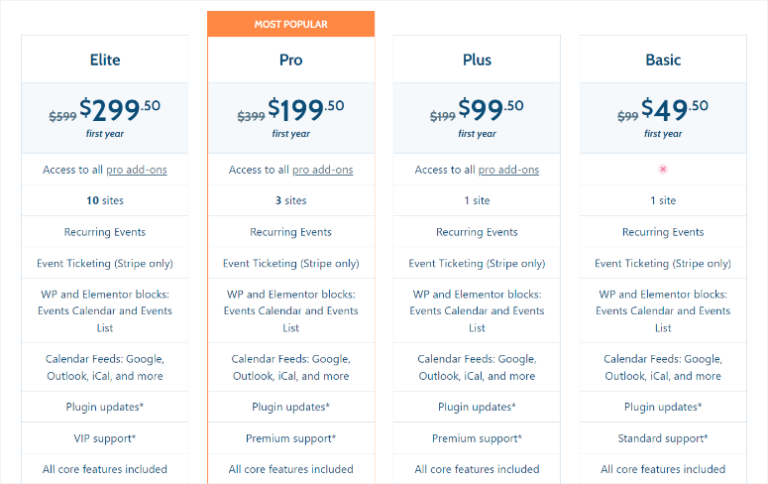Viewport: 768px width, 484px height.
Task: Click the Basic $49.50 price
Action: [674, 108]
